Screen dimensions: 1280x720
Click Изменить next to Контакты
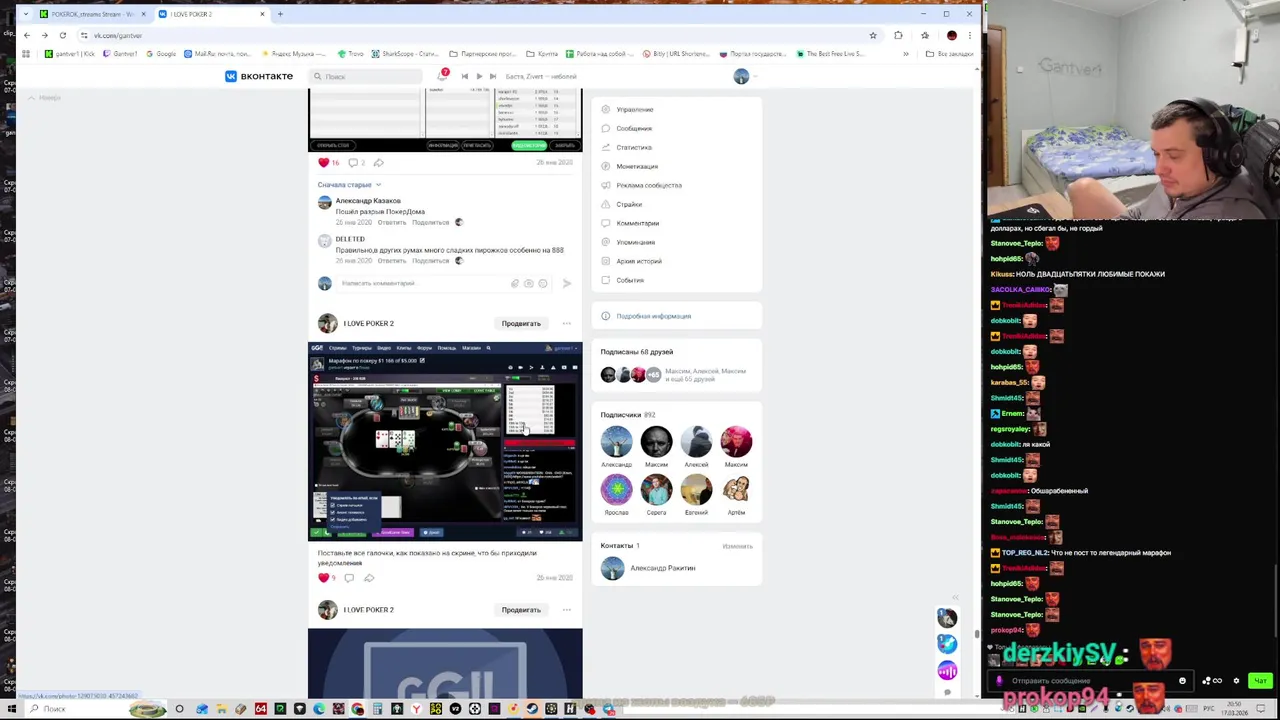(737, 546)
